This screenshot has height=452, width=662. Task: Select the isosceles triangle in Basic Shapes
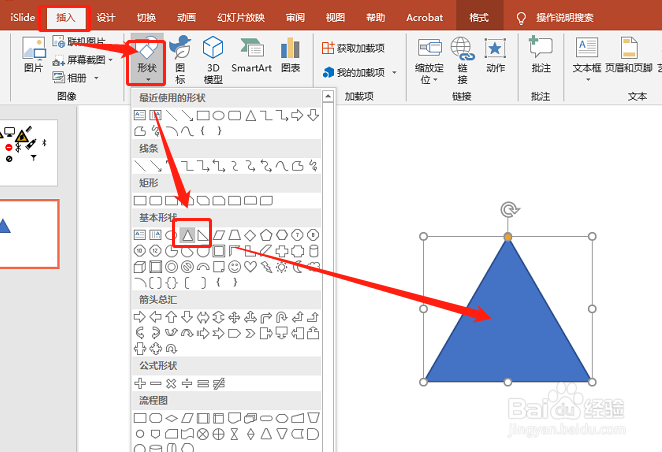pos(187,235)
